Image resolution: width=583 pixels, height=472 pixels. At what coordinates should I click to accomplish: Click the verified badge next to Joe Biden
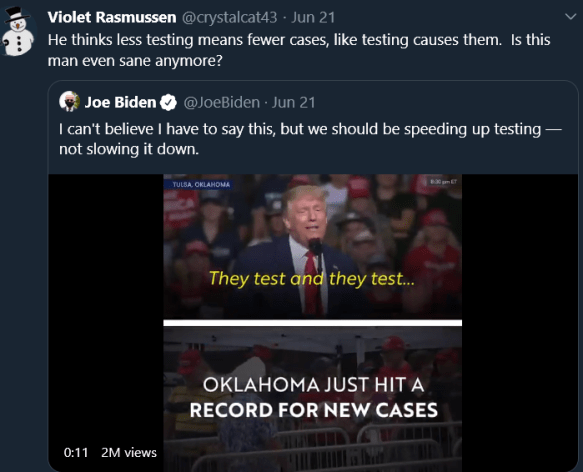[168, 102]
